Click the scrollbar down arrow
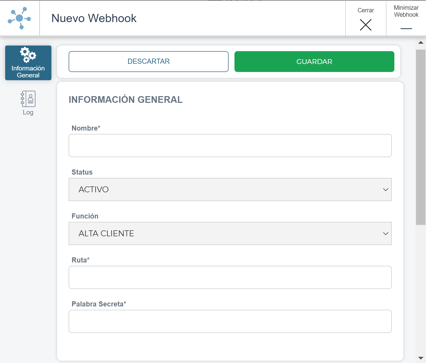 421,358
